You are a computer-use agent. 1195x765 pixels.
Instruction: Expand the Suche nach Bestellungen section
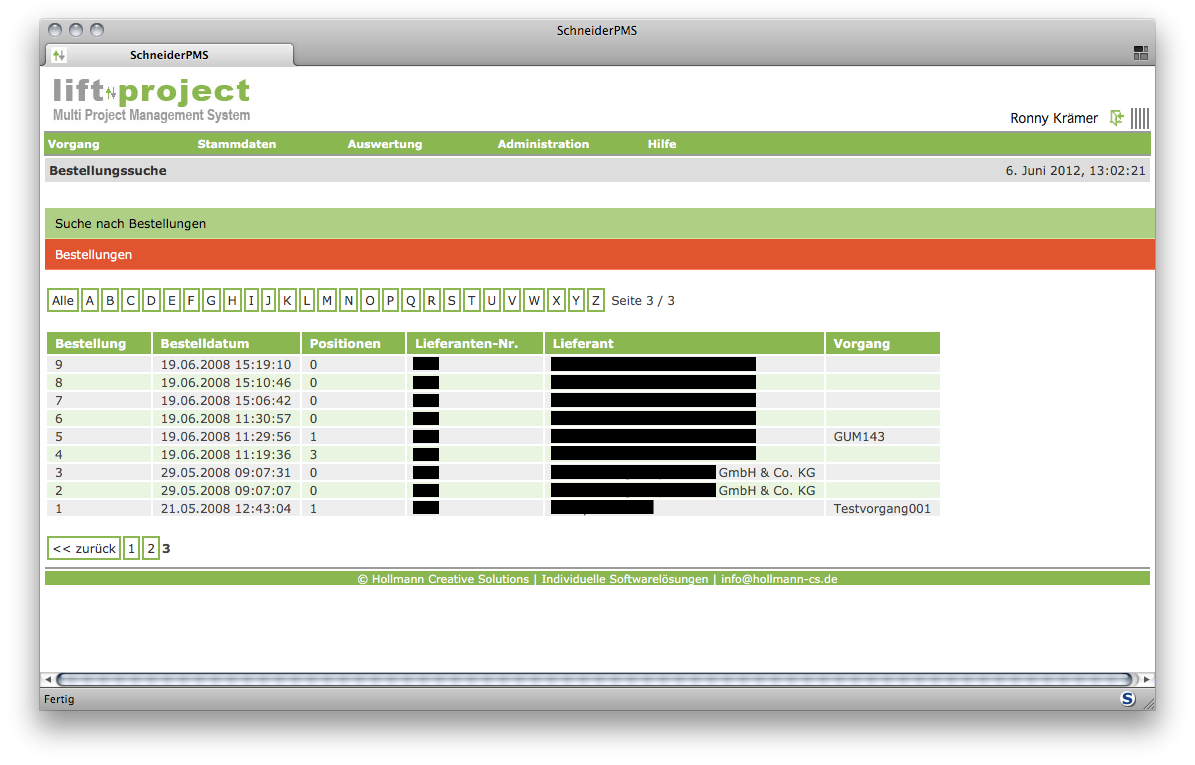(x=130, y=224)
